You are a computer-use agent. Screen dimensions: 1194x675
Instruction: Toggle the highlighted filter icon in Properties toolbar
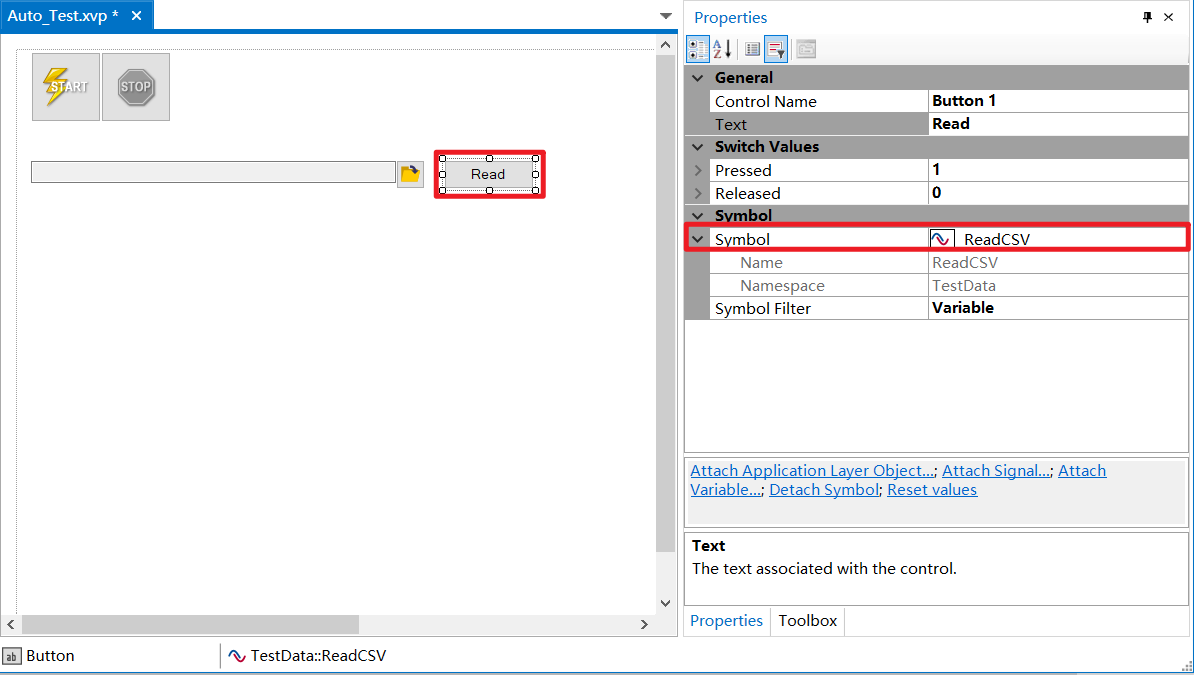[x=776, y=50]
